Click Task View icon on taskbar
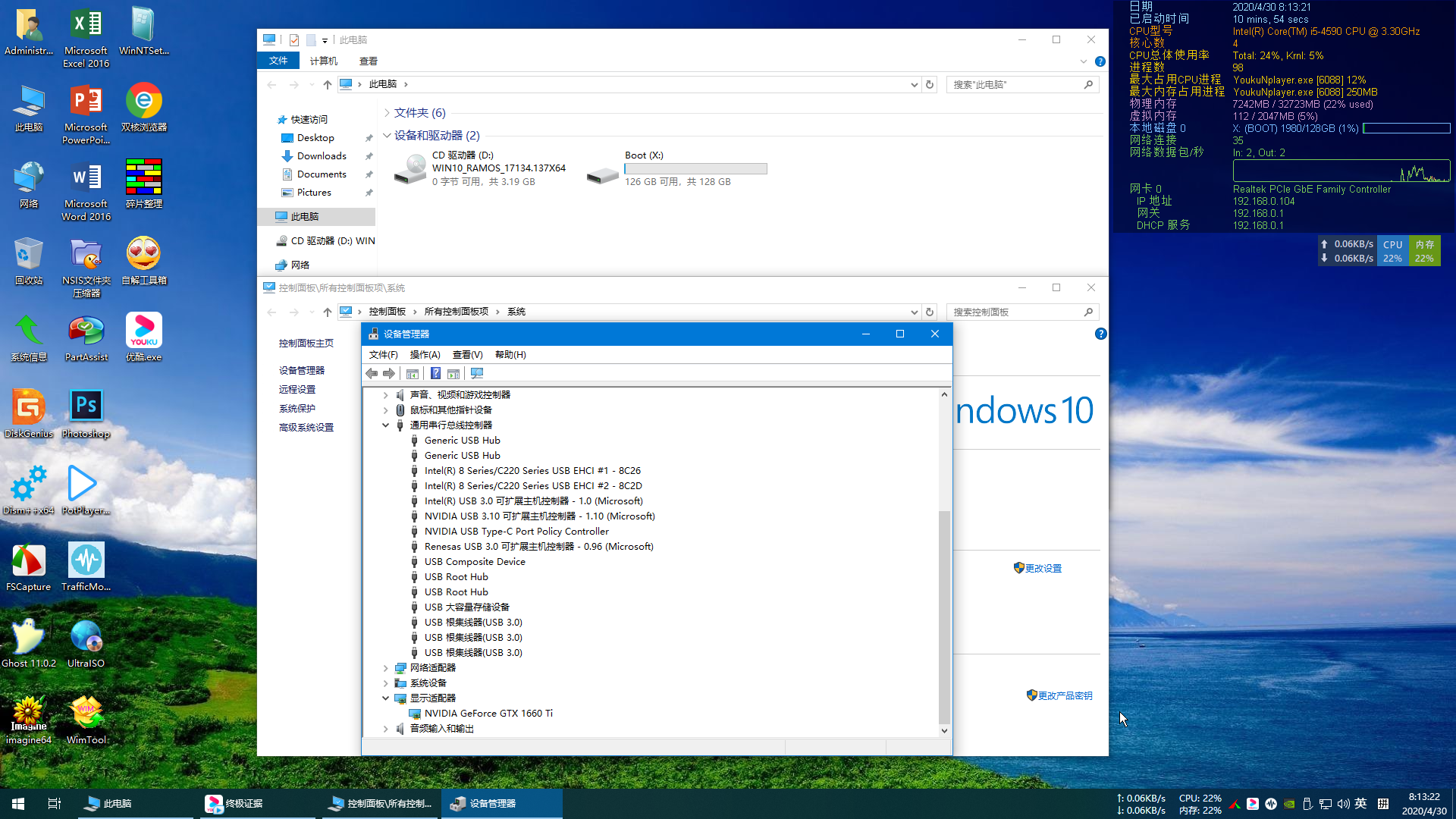 click(55, 804)
